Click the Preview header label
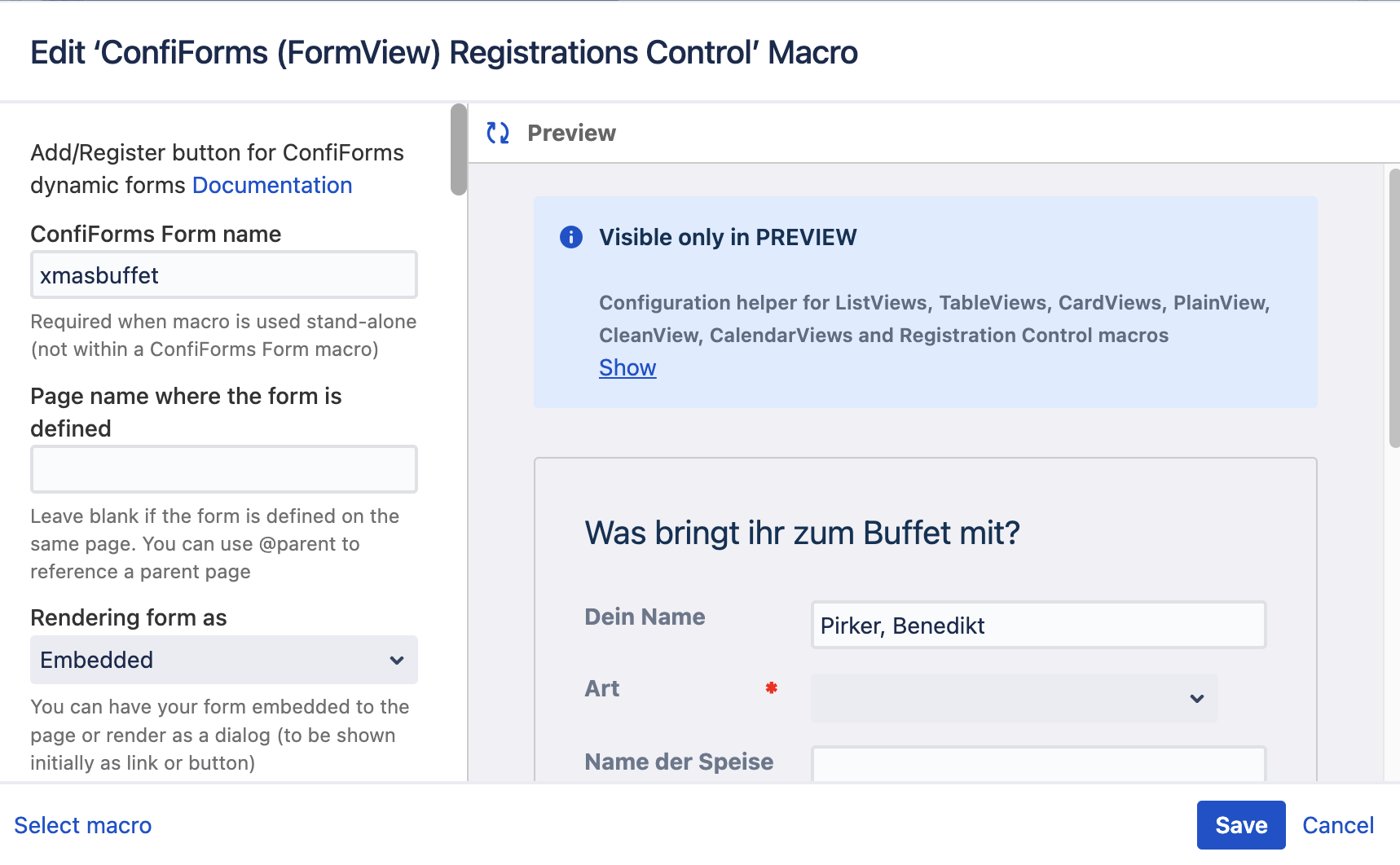This screenshot has height=865, width=1400. tap(571, 133)
